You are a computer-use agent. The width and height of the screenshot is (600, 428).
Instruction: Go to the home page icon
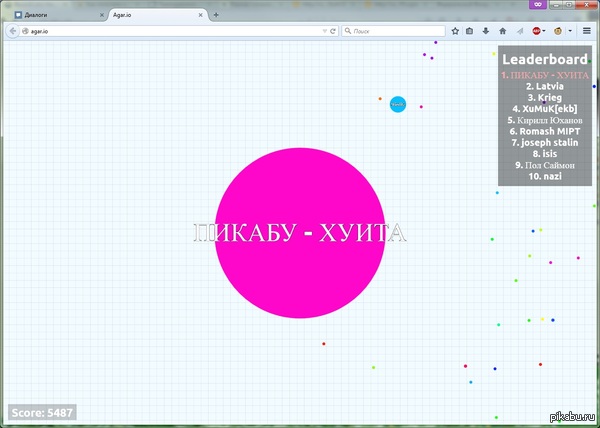(x=502, y=31)
